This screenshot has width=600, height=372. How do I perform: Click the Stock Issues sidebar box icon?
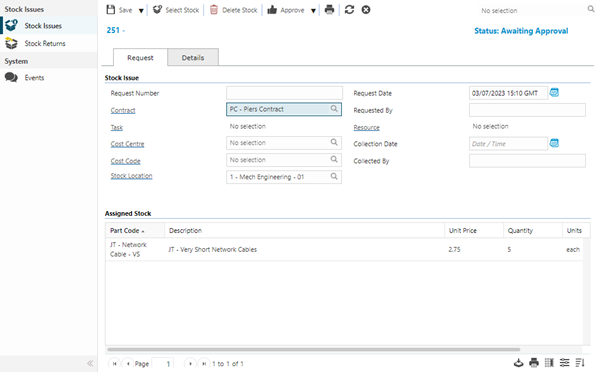[11, 25]
